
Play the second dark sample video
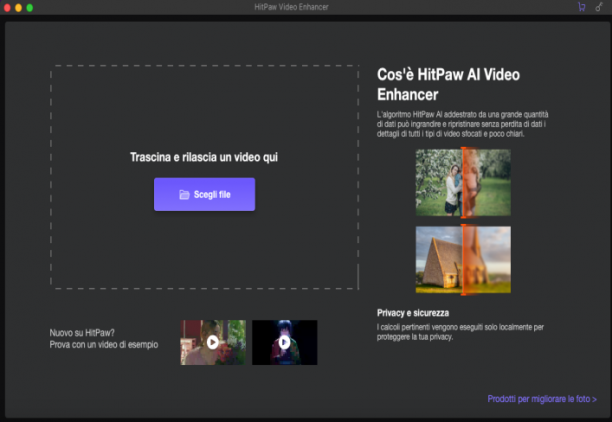coord(285,342)
